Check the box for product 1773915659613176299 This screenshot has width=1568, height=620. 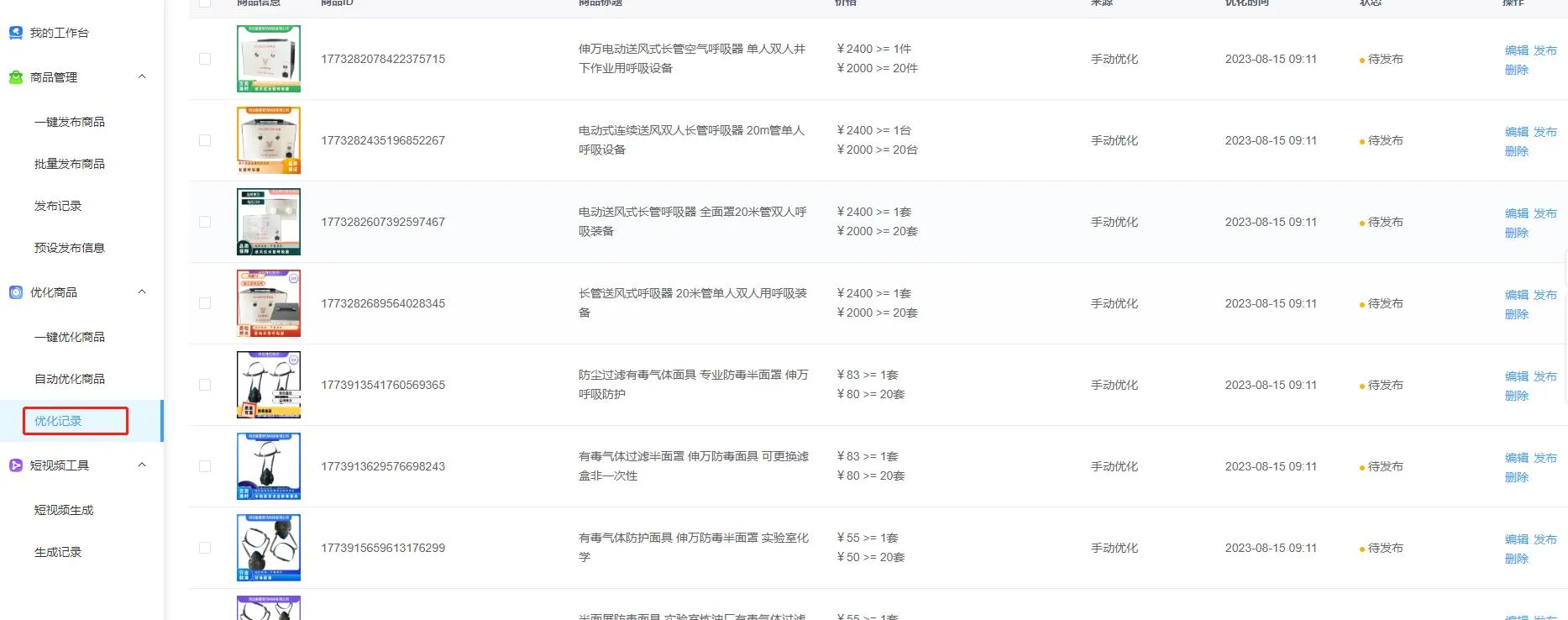tap(205, 548)
